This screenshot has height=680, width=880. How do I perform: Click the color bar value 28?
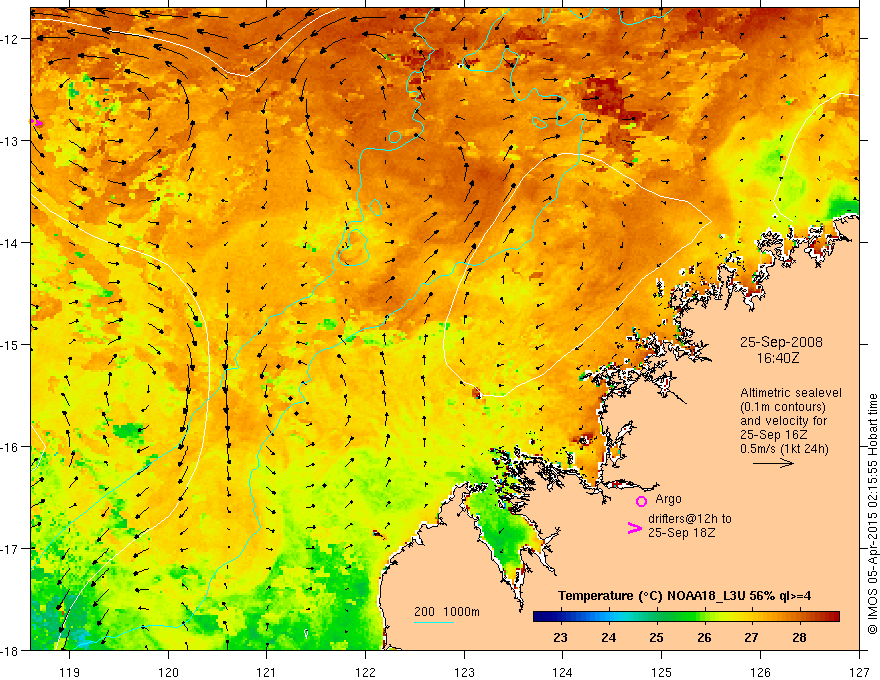tap(799, 638)
